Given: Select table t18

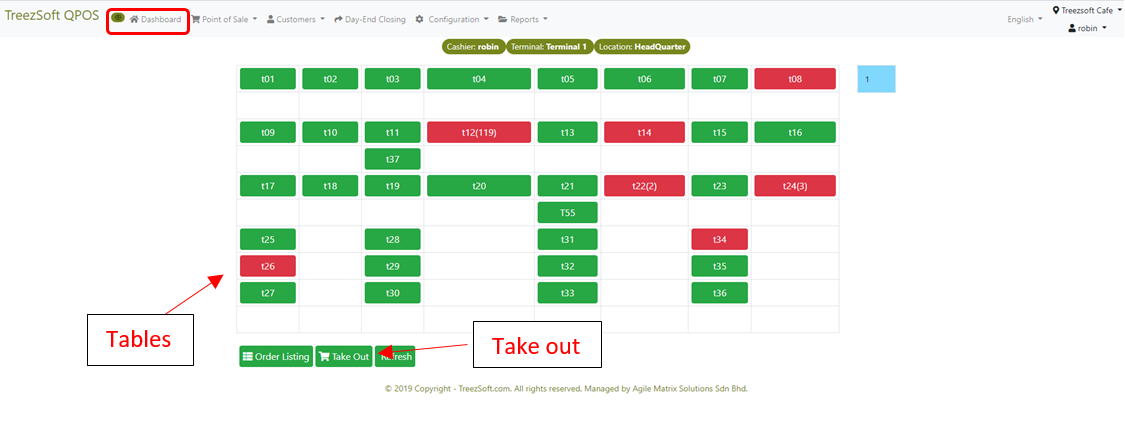Looking at the screenshot, I should (330, 186).
